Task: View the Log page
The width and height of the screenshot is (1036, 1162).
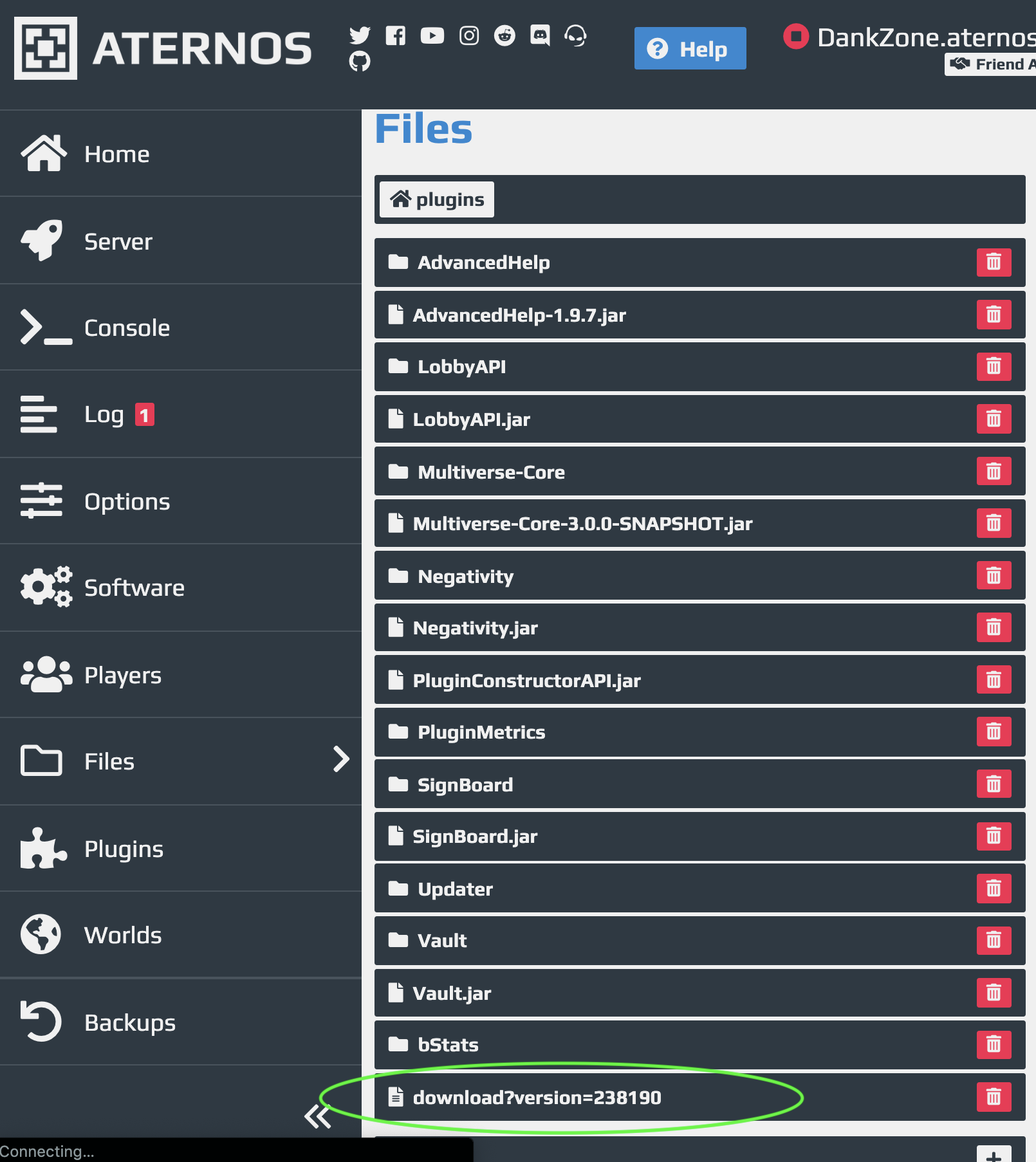Action: pos(181,414)
